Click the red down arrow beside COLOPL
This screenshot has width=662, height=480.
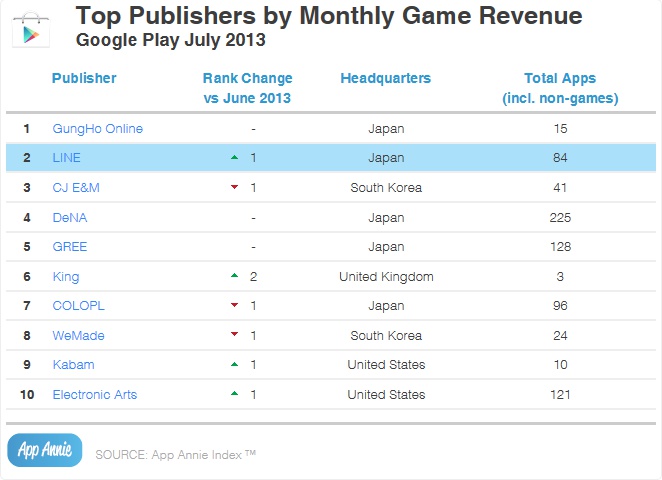(233, 306)
